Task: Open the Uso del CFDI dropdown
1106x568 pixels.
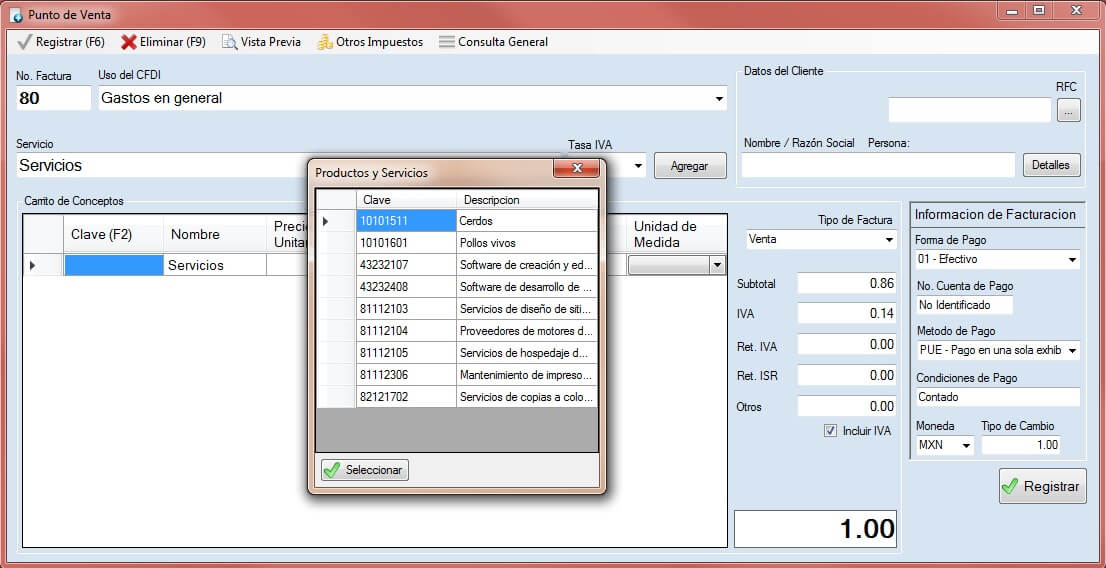Action: point(719,99)
